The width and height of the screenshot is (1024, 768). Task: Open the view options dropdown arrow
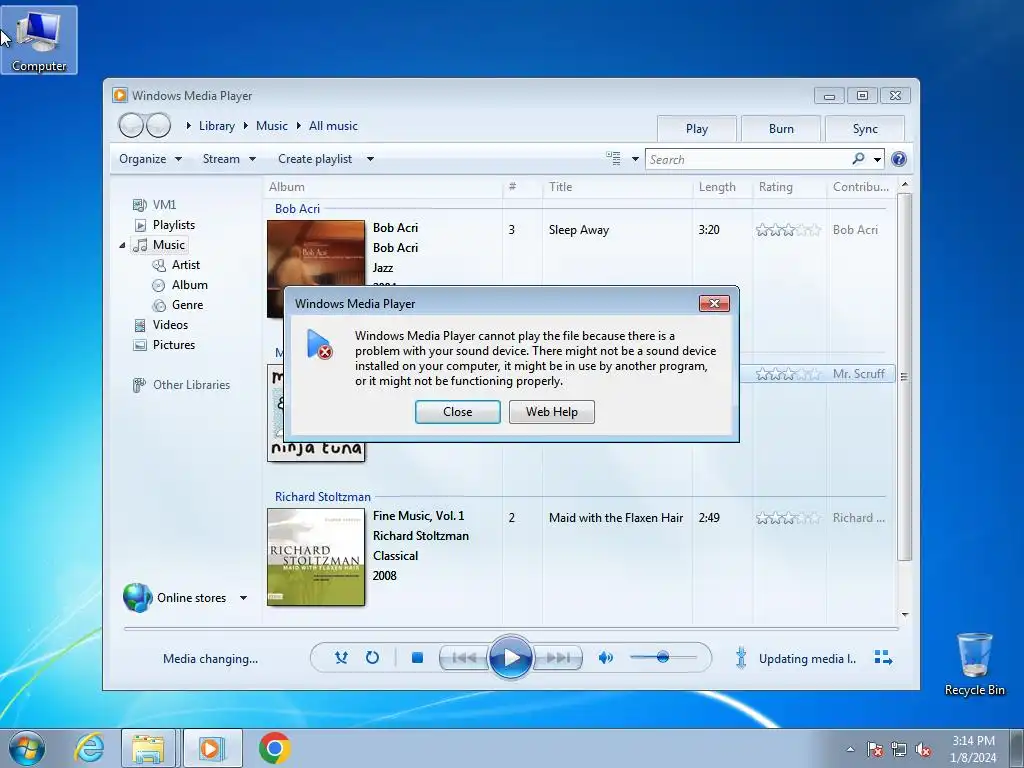tap(635, 159)
